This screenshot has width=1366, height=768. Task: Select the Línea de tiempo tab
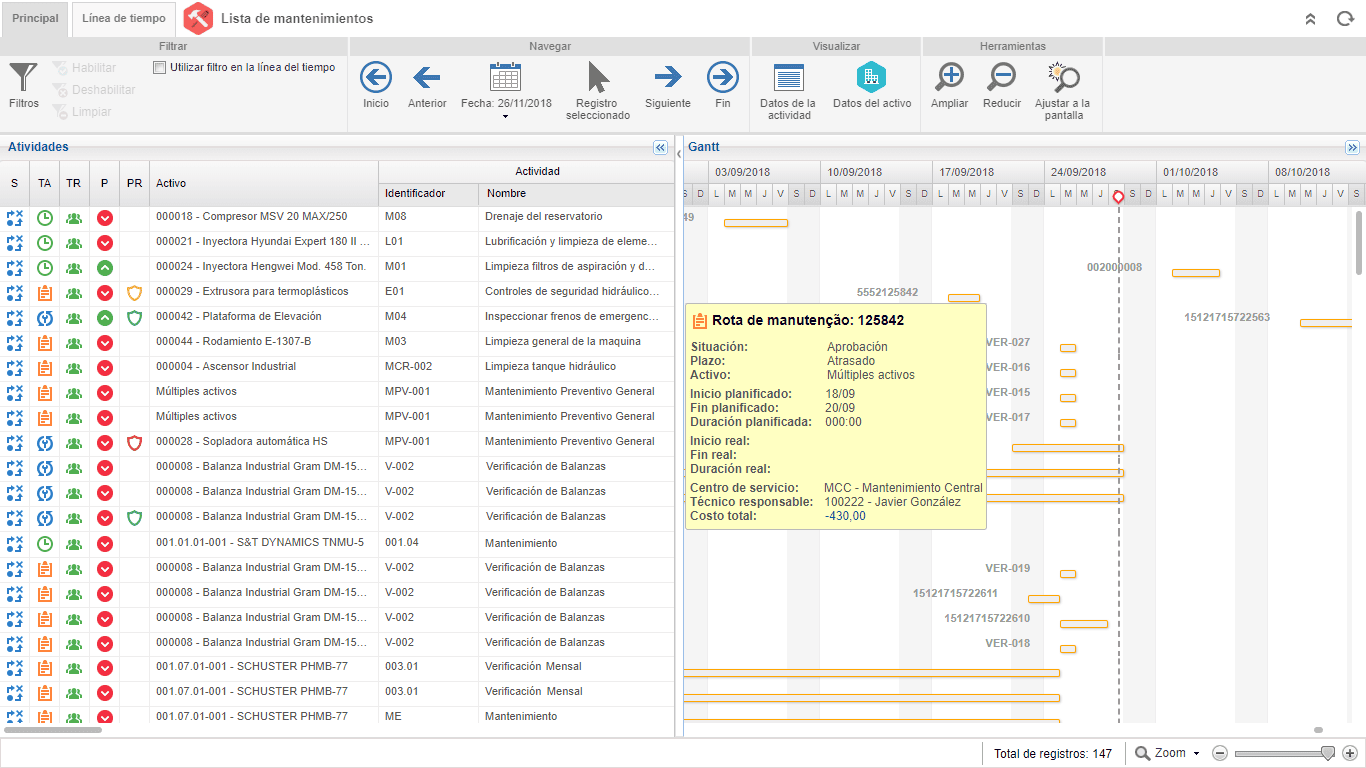tap(124, 19)
